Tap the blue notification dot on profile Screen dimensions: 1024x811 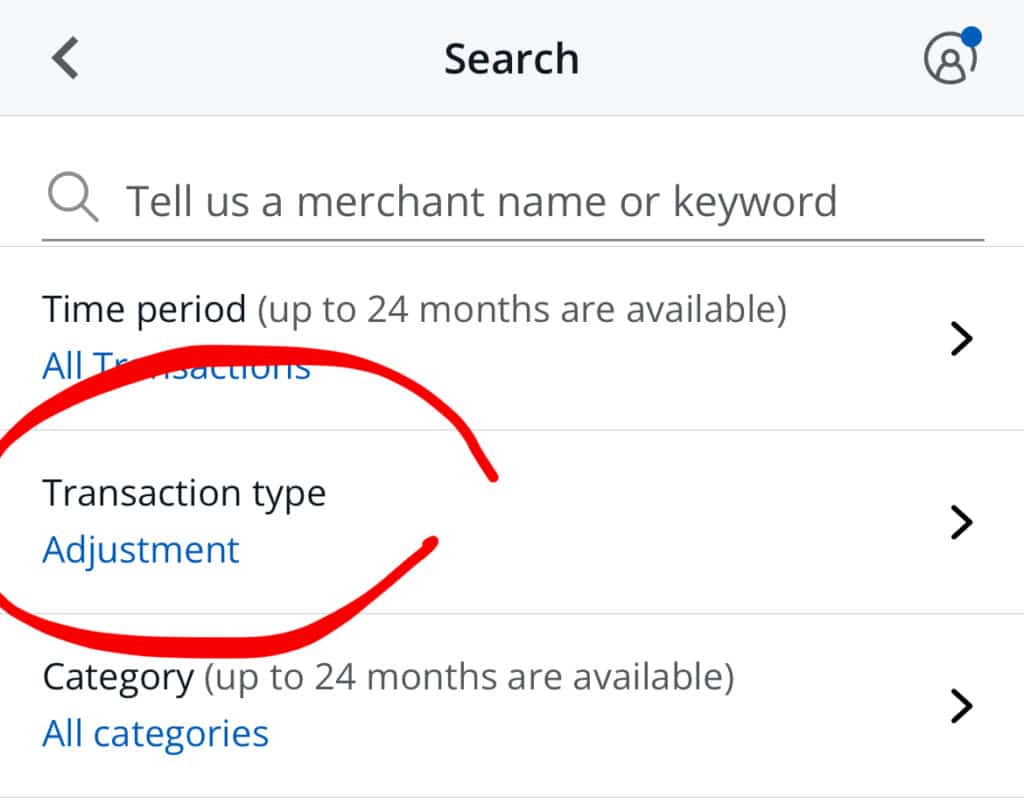[972, 37]
